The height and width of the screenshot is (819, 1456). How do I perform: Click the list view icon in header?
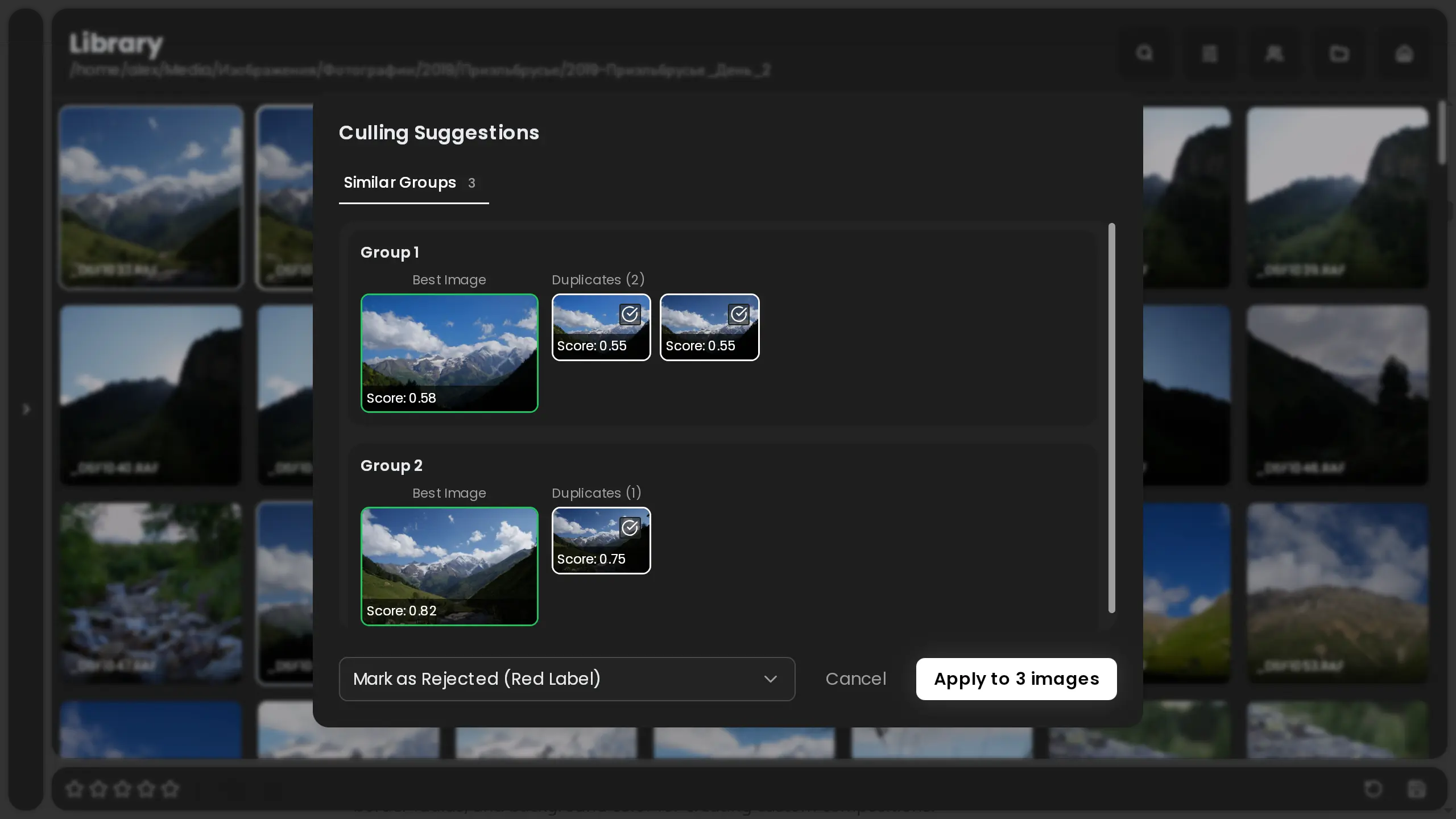point(1209,53)
